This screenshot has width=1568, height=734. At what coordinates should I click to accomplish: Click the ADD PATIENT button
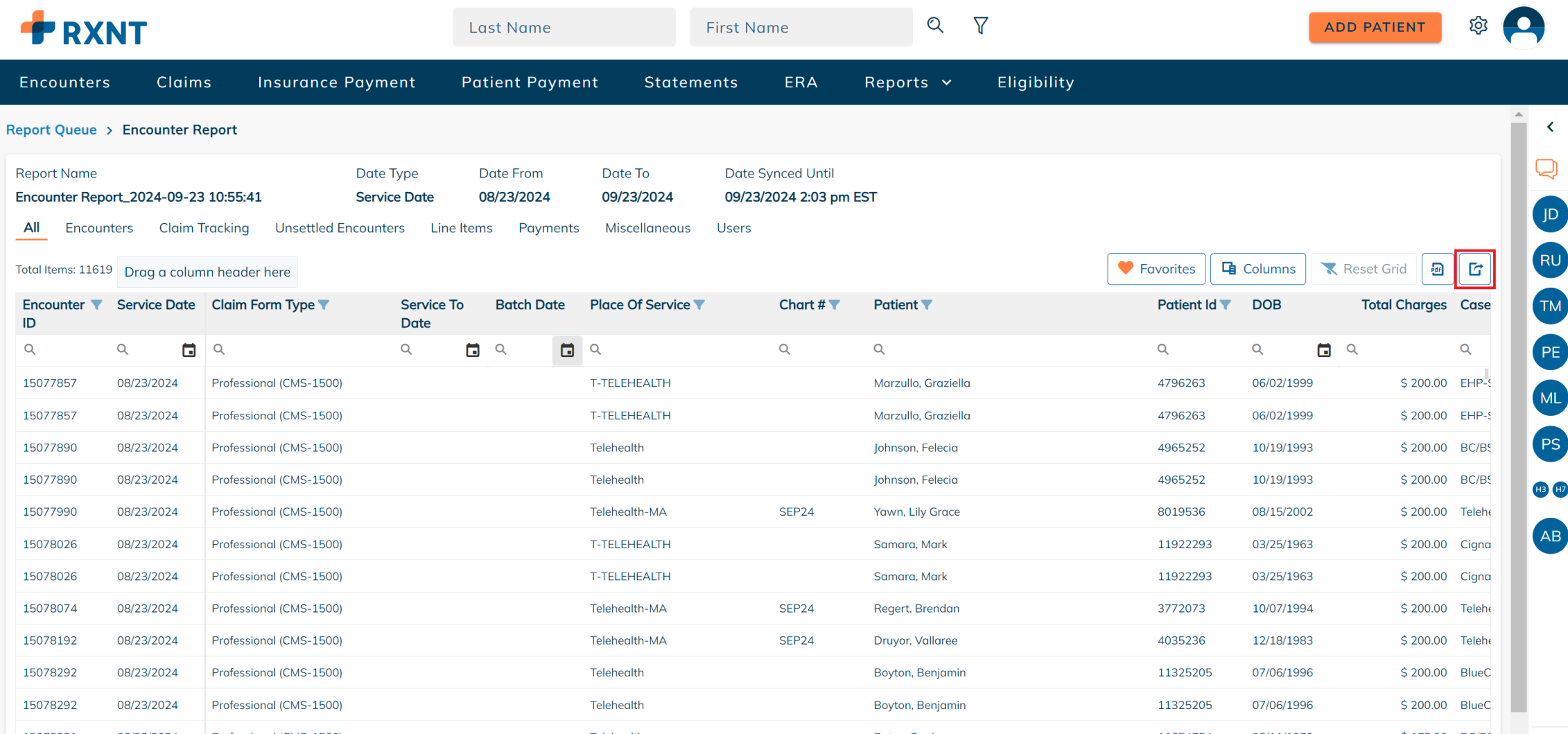pyautogui.click(x=1374, y=28)
